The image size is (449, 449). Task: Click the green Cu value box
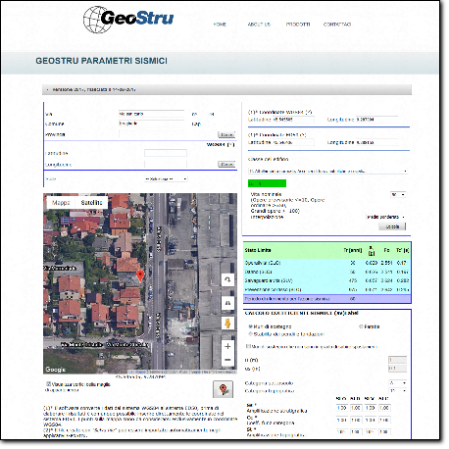pos(267,183)
